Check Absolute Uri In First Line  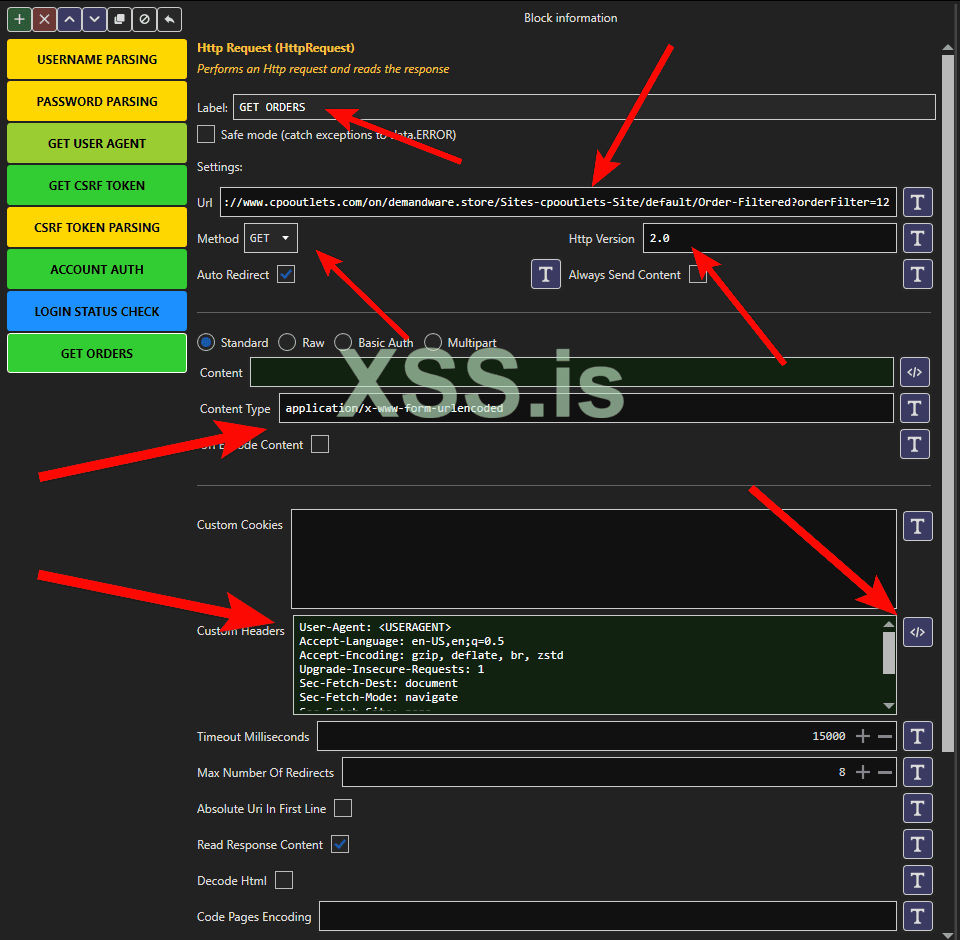343,808
